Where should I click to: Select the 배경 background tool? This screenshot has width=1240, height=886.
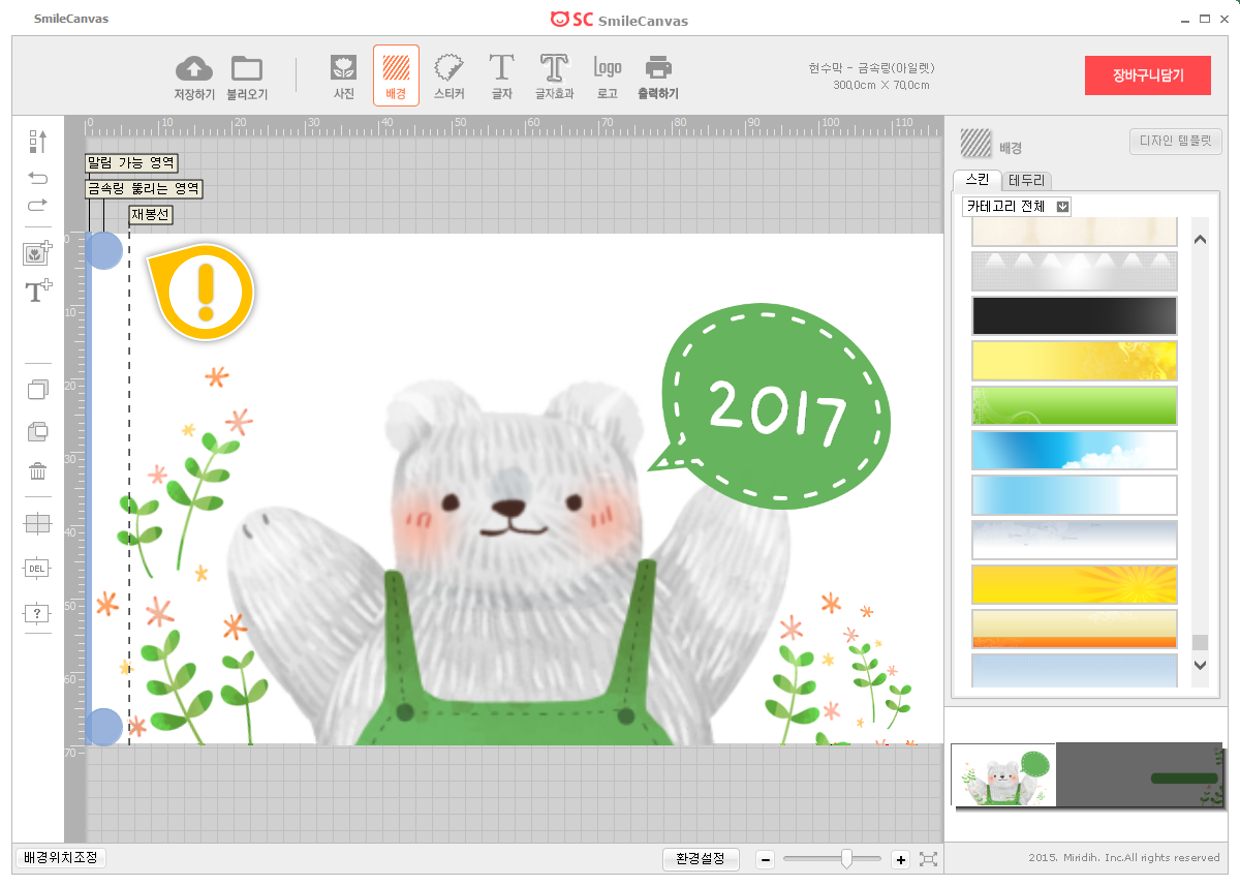point(396,75)
